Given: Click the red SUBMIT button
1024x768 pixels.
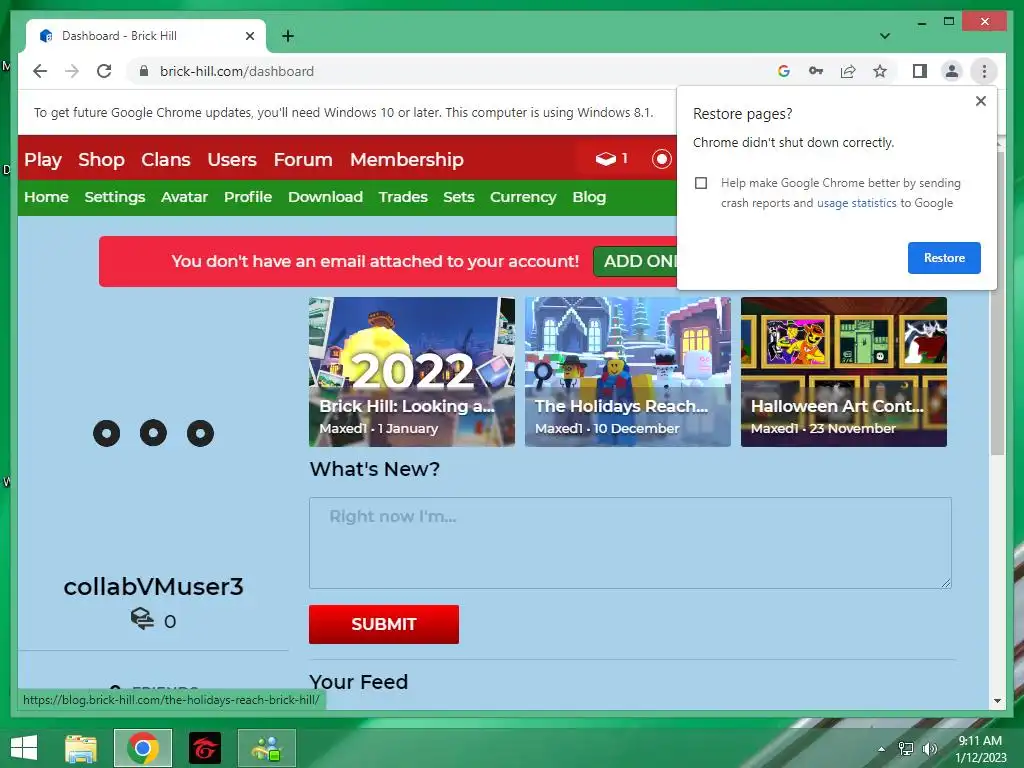Looking at the screenshot, I should (x=384, y=624).
